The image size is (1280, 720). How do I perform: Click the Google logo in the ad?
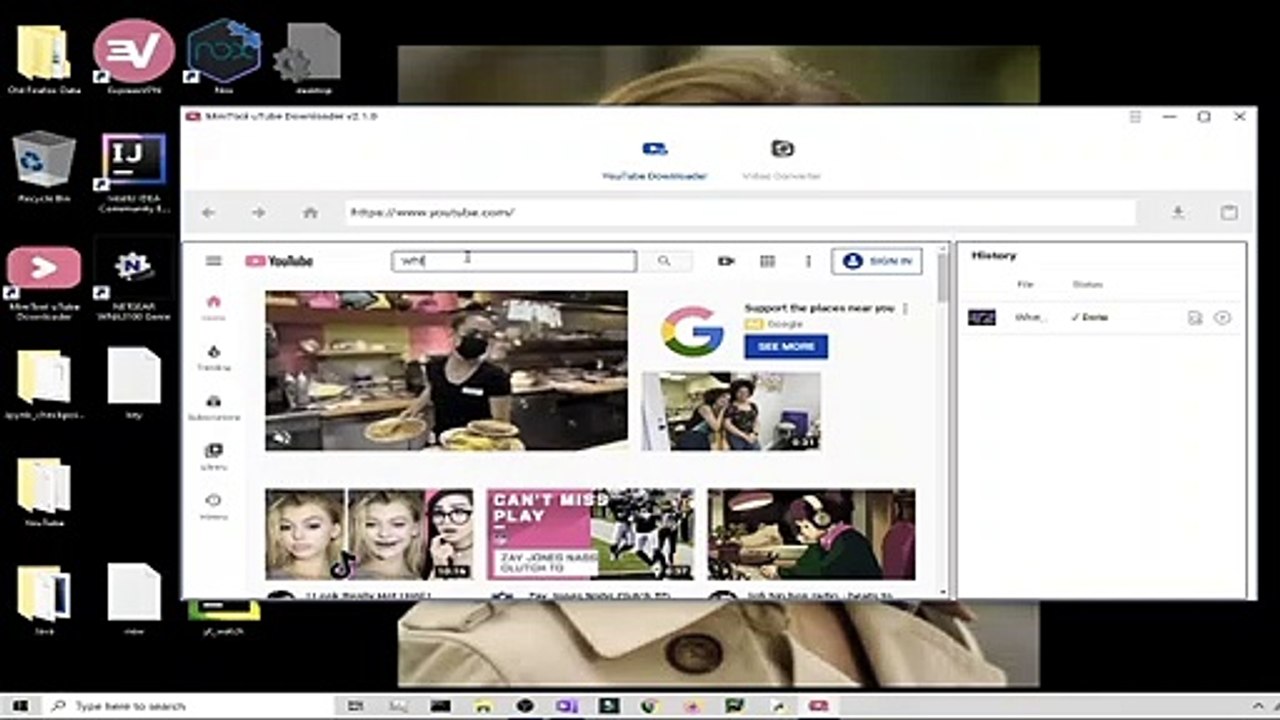pyautogui.click(x=692, y=332)
